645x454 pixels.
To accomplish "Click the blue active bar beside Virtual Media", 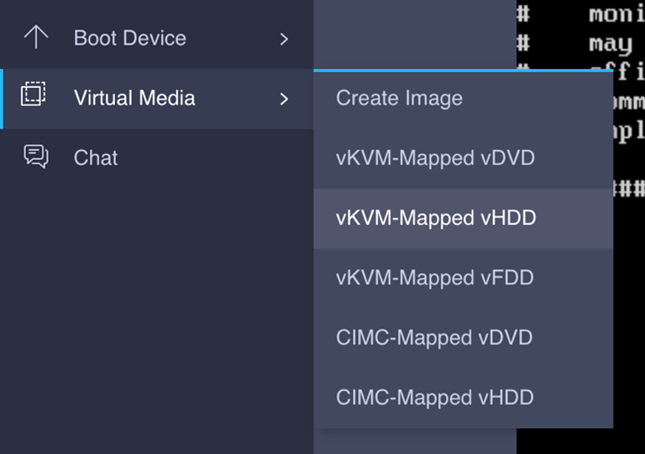I will (1, 99).
